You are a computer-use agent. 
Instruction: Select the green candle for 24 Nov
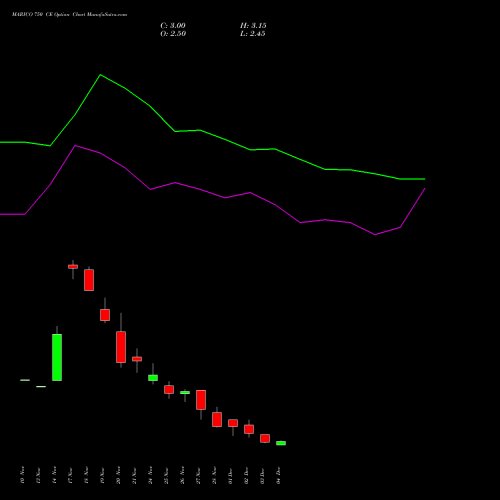point(153,378)
